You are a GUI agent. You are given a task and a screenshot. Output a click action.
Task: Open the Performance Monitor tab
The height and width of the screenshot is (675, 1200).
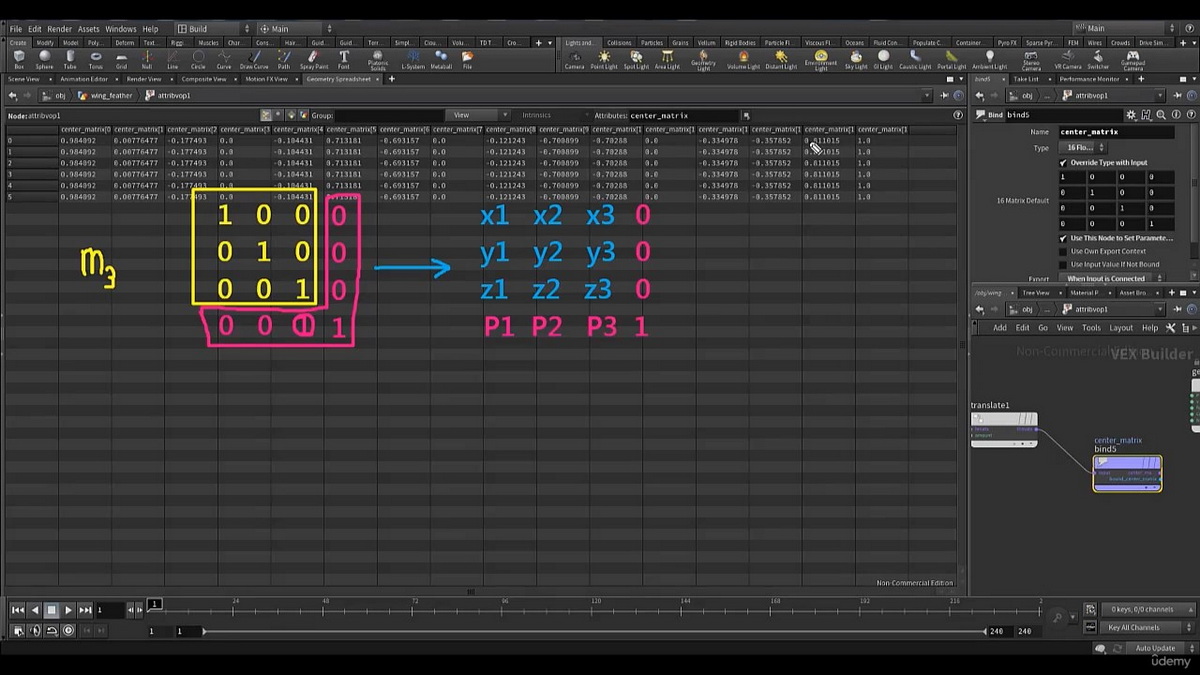pyautogui.click(x=1090, y=79)
